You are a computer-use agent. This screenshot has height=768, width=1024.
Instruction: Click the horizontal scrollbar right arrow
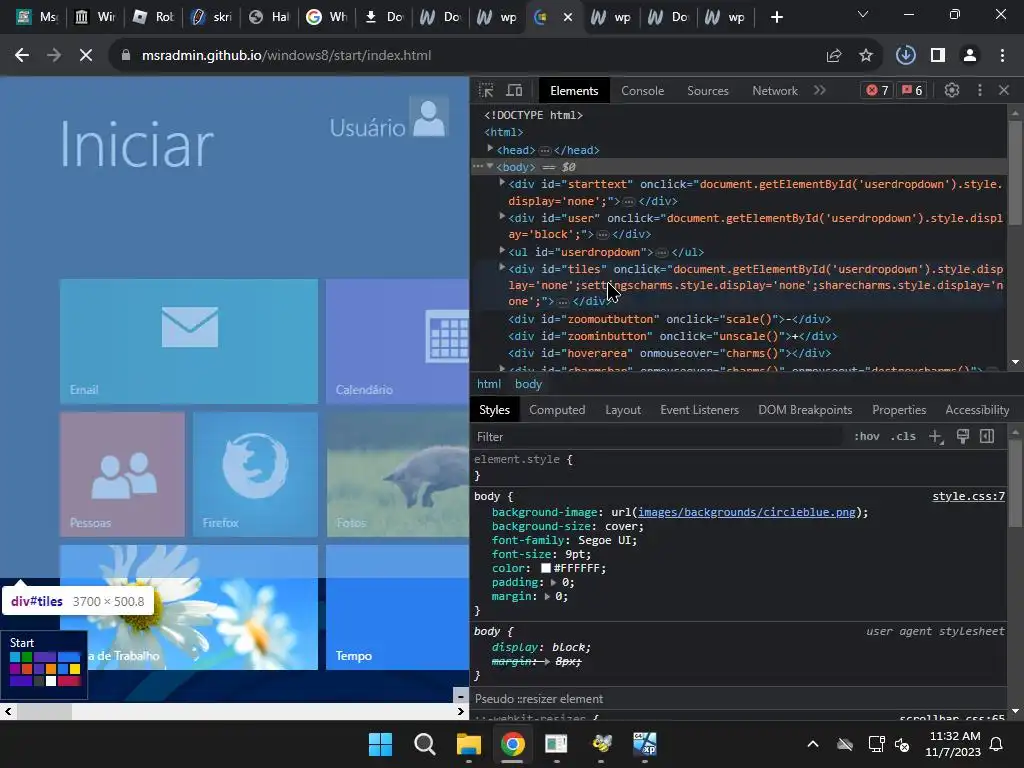[461, 712]
